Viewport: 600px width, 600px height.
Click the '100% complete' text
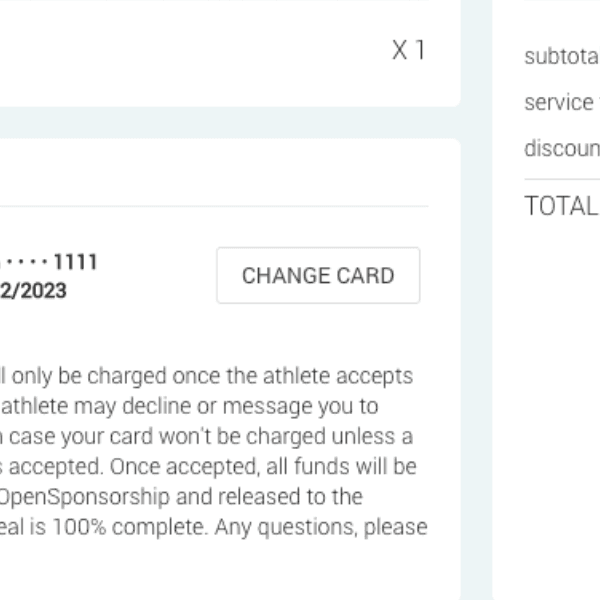[x=170, y=526]
